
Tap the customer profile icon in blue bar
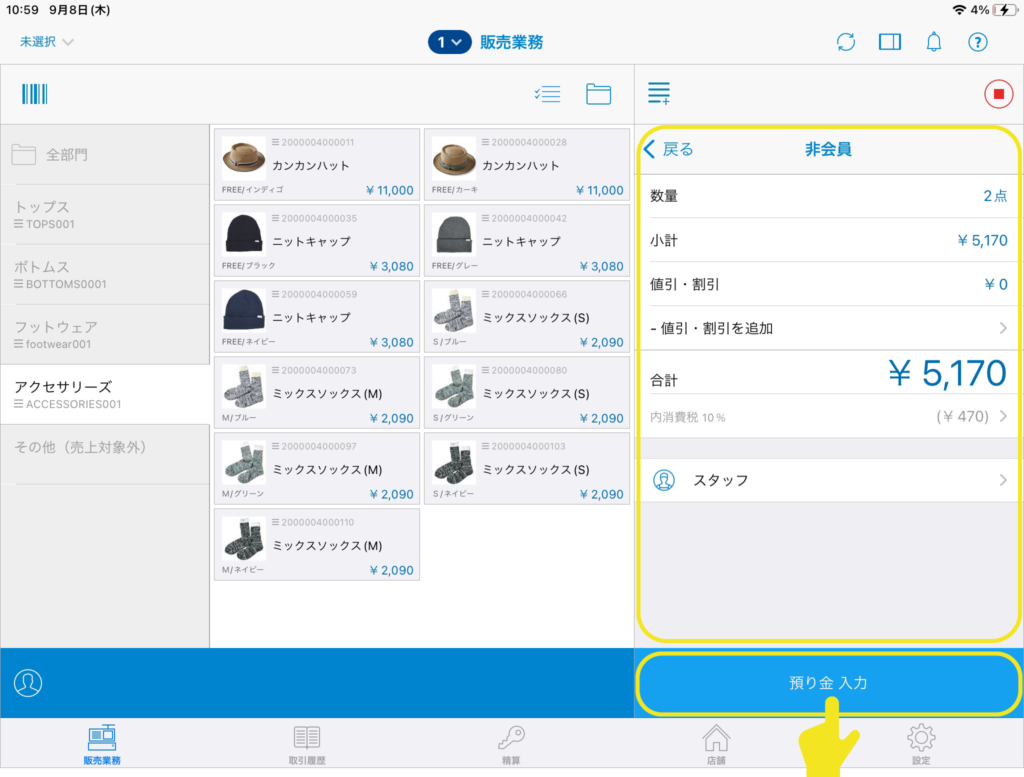pyautogui.click(x=28, y=682)
